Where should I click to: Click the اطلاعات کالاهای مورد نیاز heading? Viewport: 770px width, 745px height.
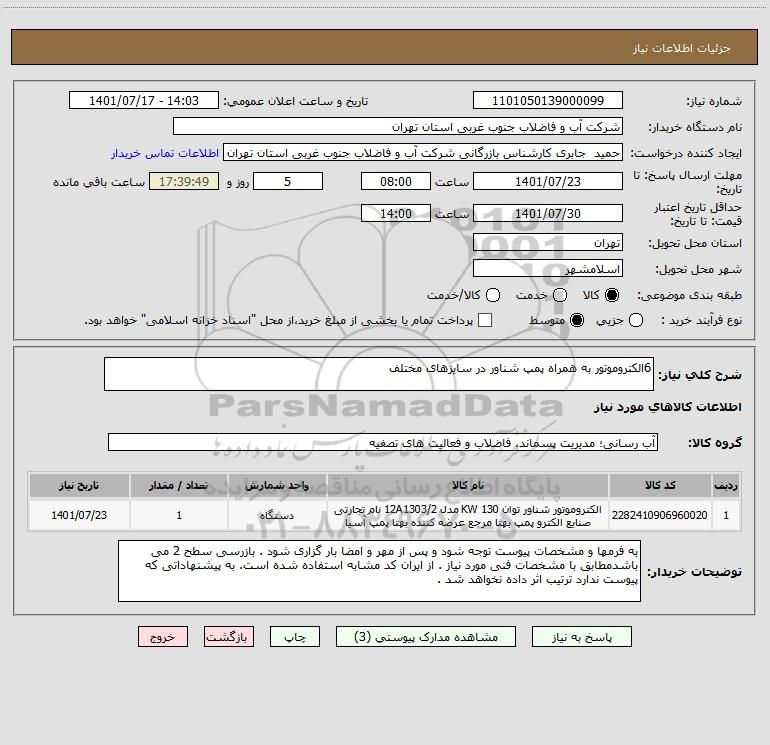[x=668, y=407]
